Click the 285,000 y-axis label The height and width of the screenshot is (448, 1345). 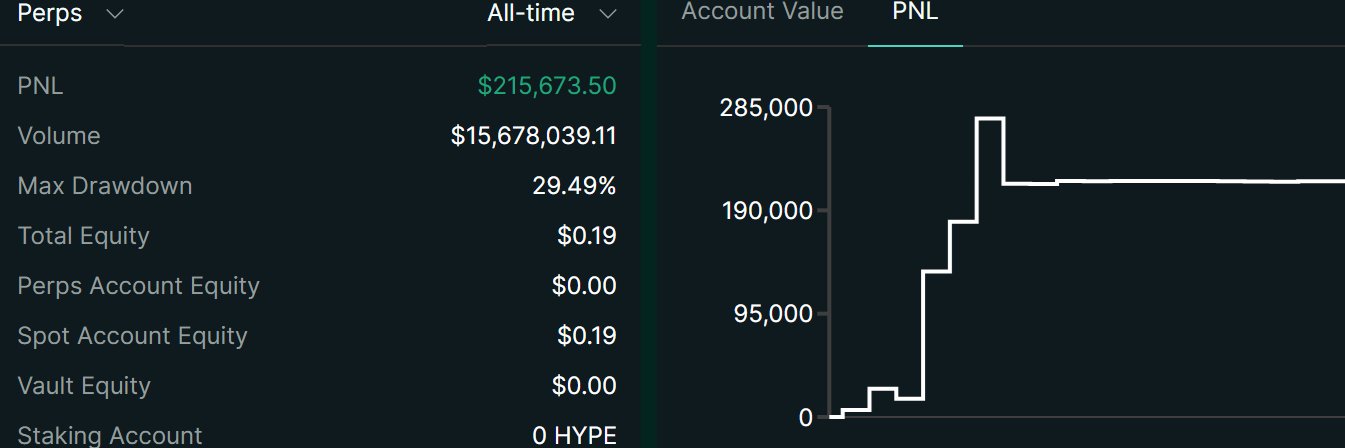(x=765, y=108)
